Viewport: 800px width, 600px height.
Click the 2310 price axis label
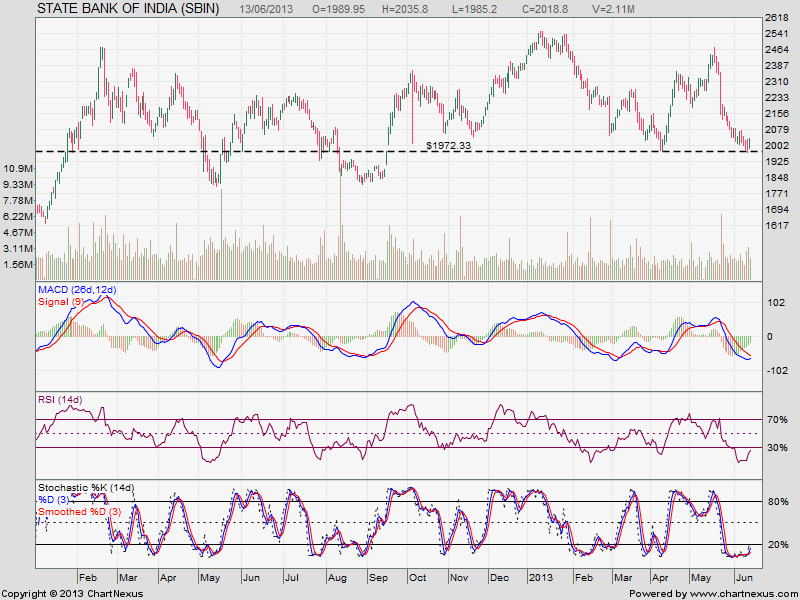pos(777,82)
